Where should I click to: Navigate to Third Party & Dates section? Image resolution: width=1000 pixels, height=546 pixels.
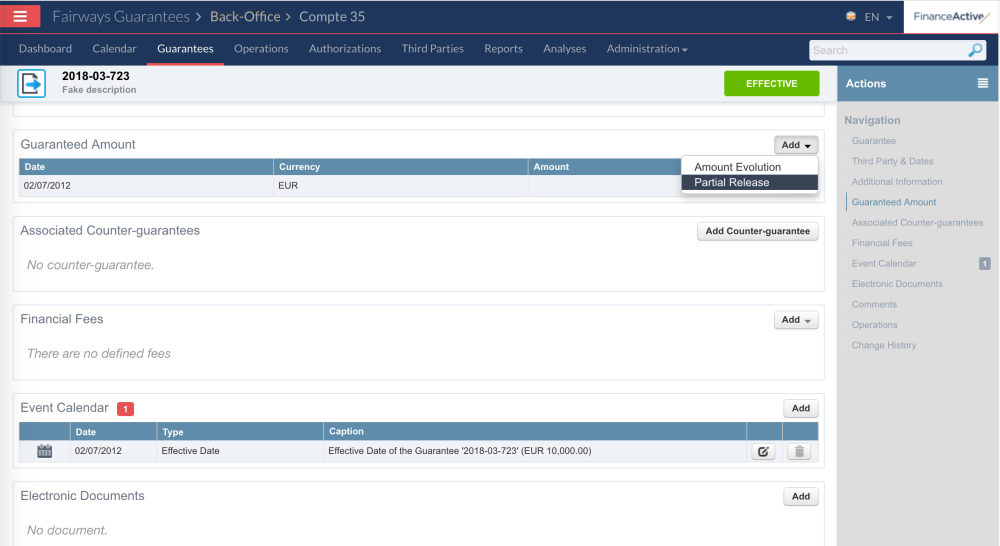tap(892, 161)
